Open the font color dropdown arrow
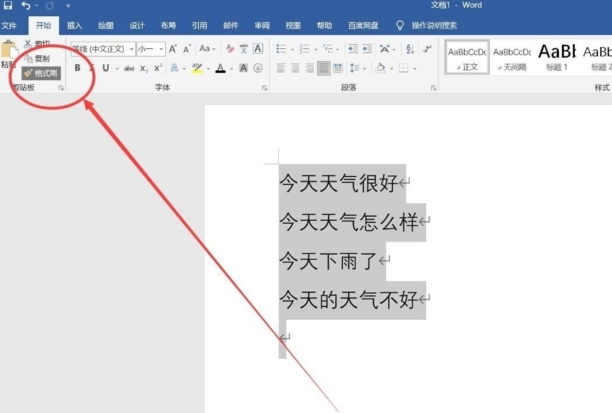The image size is (612, 413). pos(231,69)
